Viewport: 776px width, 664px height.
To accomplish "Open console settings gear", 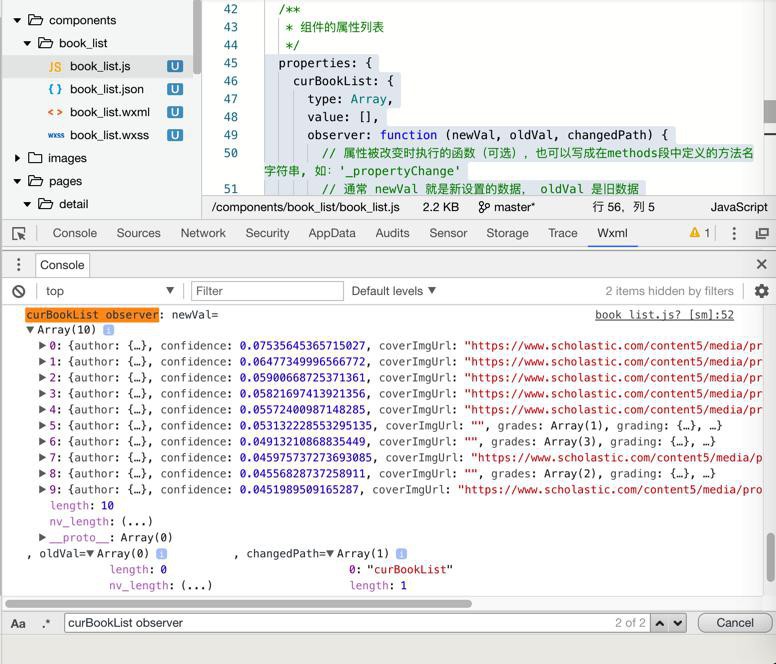I will 761,291.
